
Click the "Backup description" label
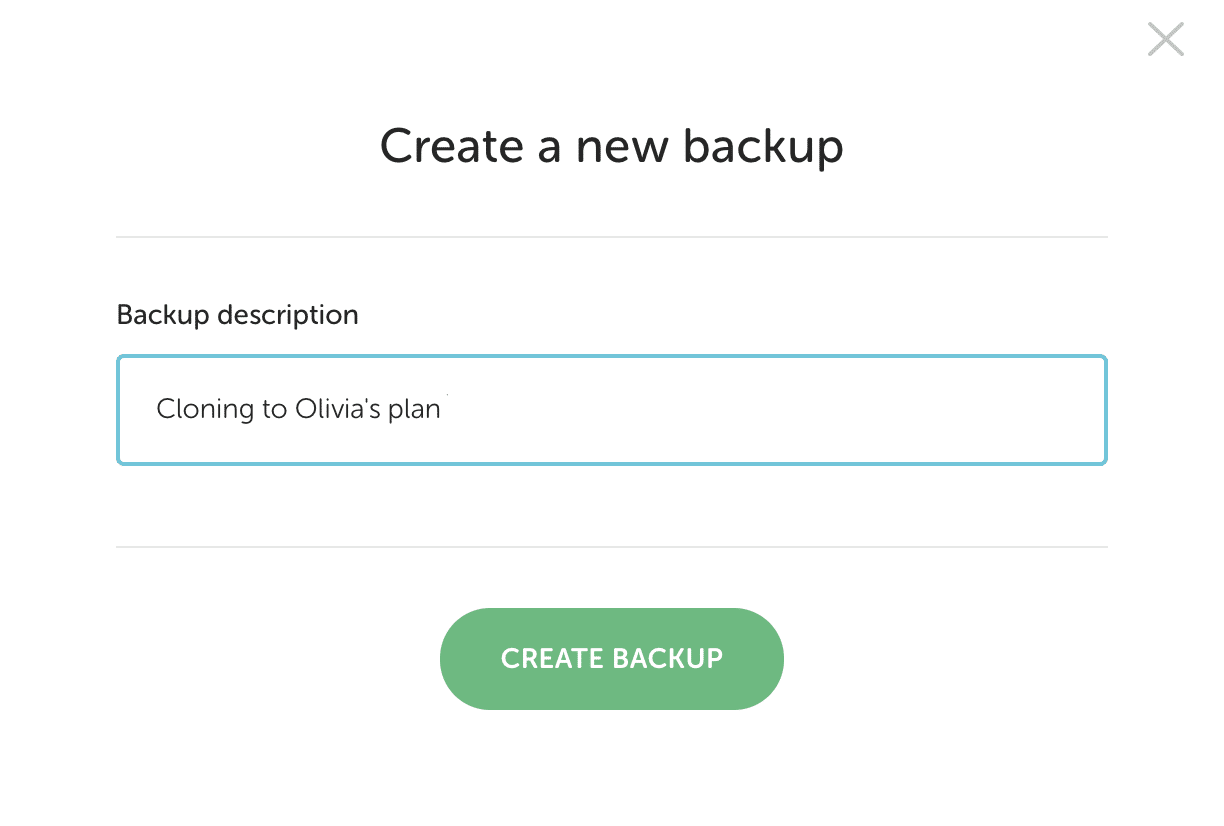pos(237,315)
